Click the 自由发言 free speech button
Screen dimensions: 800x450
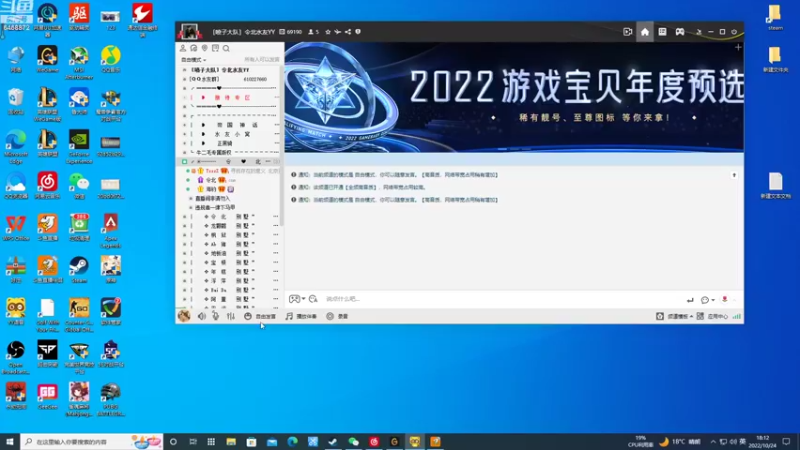click(x=260, y=316)
